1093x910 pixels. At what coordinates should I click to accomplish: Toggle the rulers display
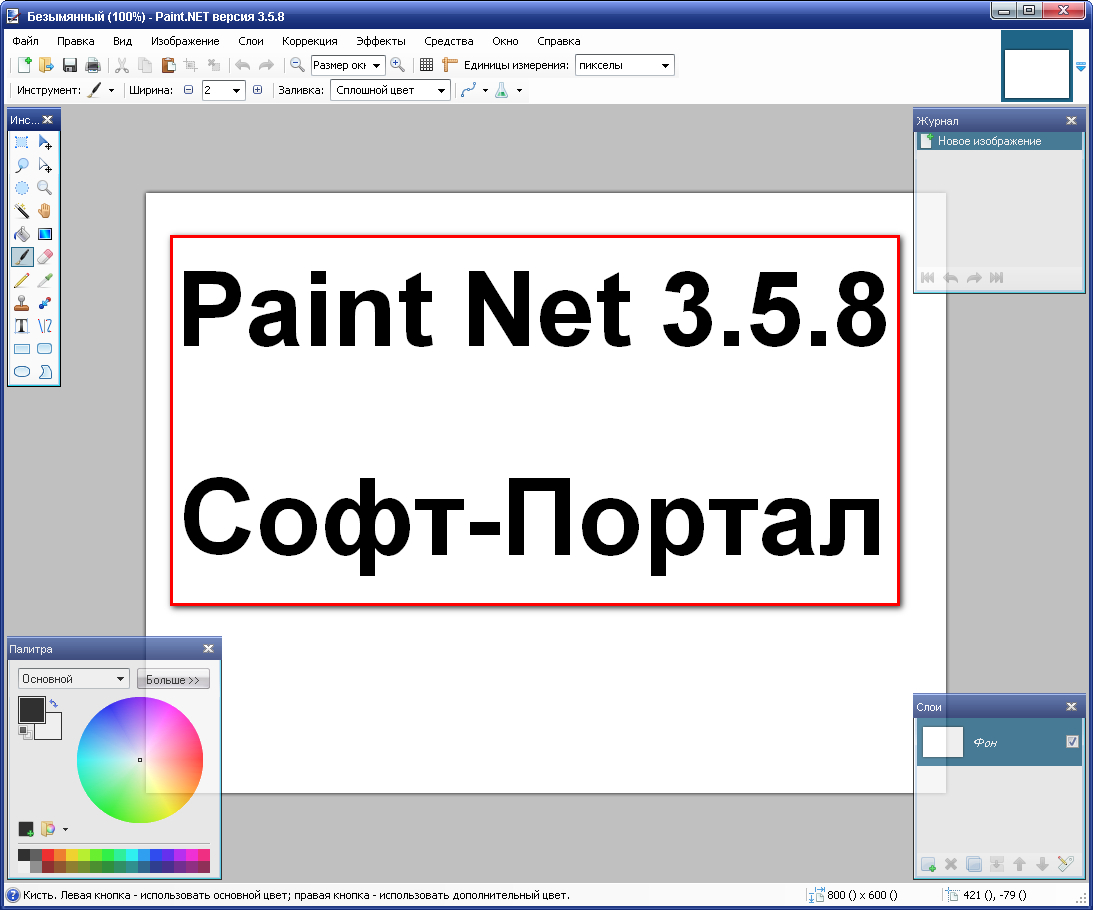[450, 65]
